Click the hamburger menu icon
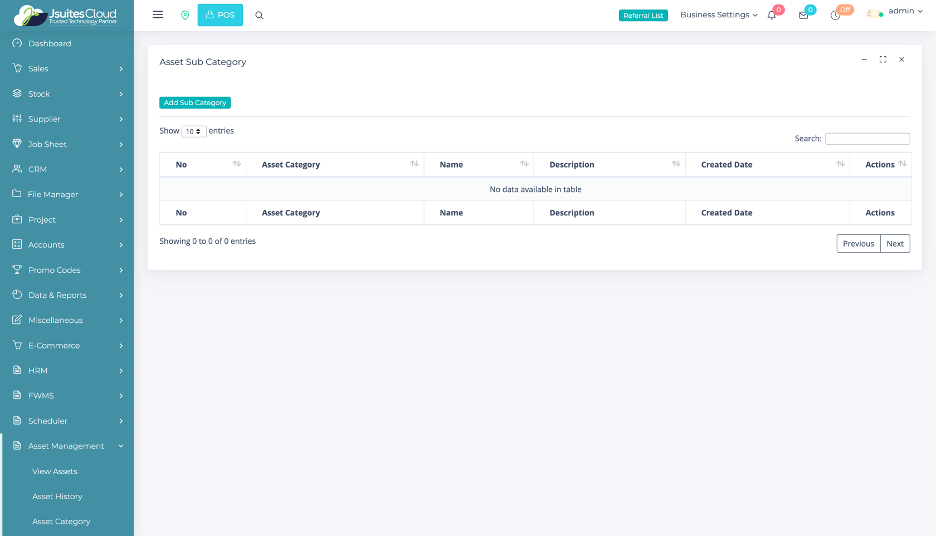Screen dimensions: 936x536 [158, 15]
